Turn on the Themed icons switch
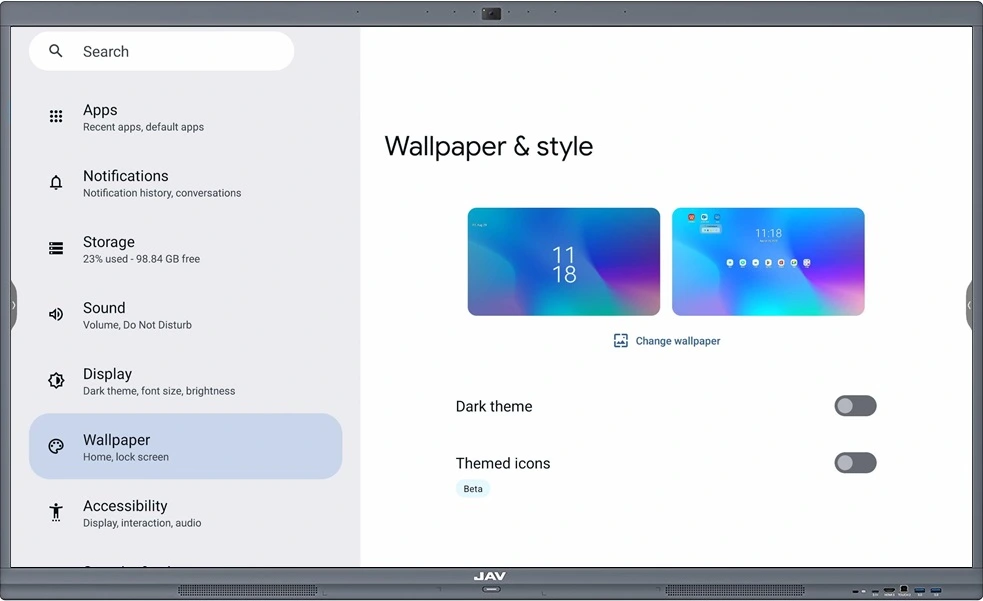Image resolution: width=983 pixels, height=601 pixels. (855, 463)
